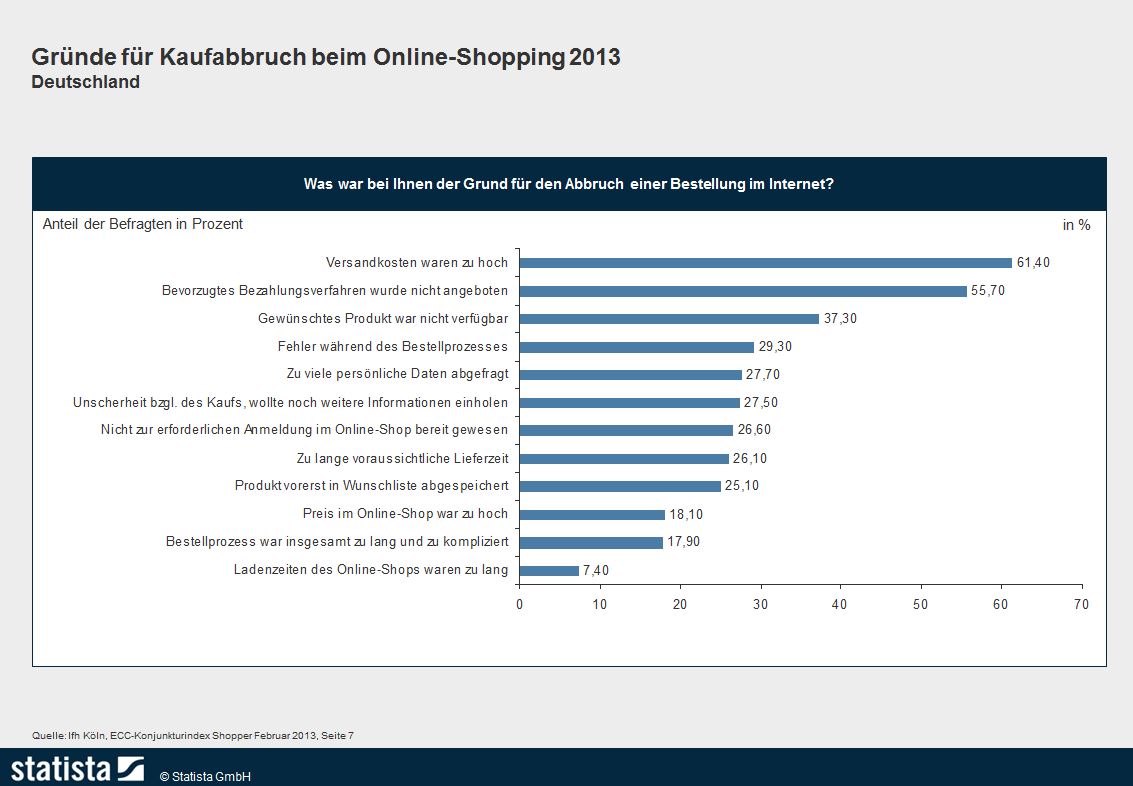Select the 'Zu viele persönliche Daten abgefragt' bar

tap(631, 375)
